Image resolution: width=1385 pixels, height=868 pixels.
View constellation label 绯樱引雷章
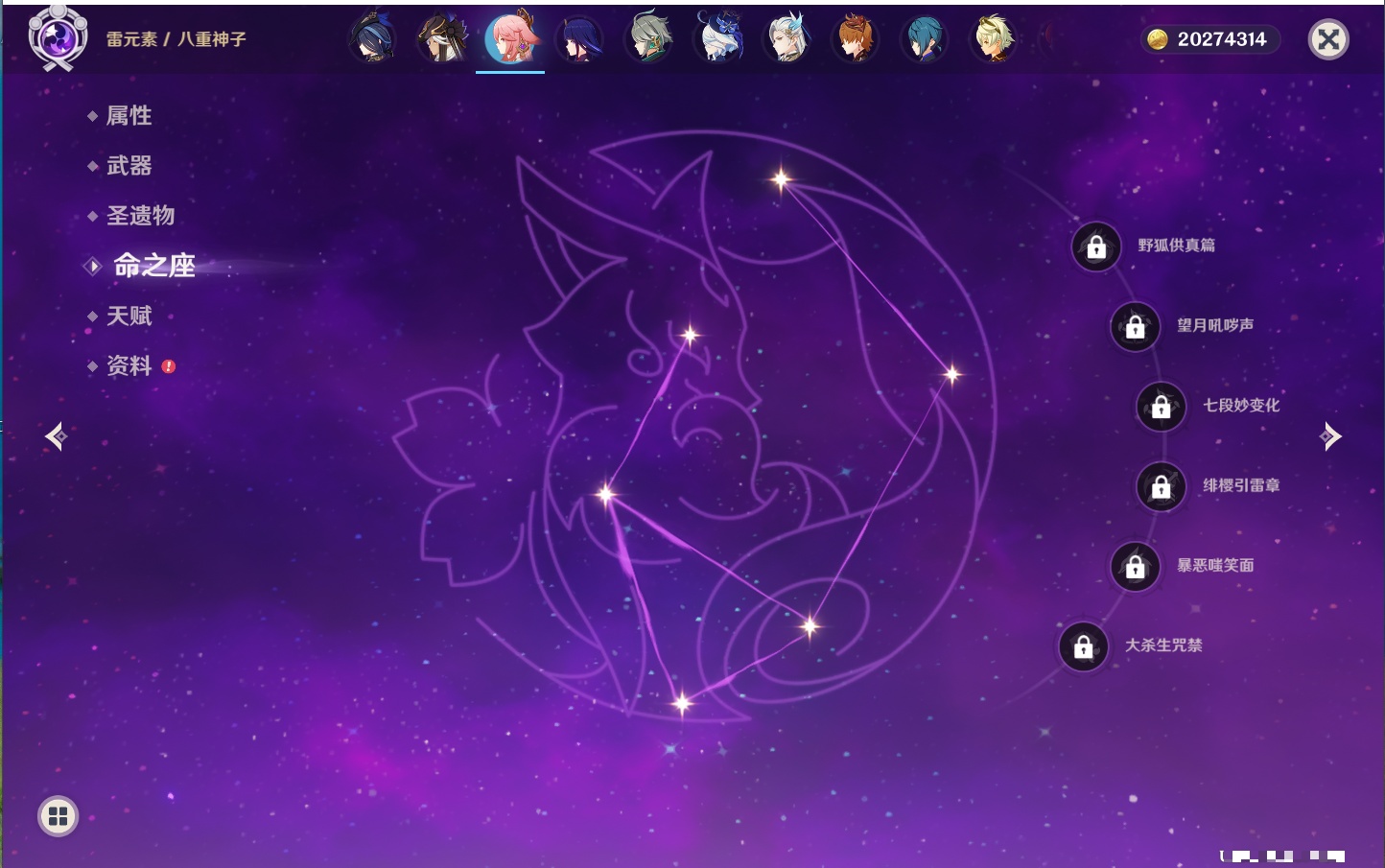1241,485
